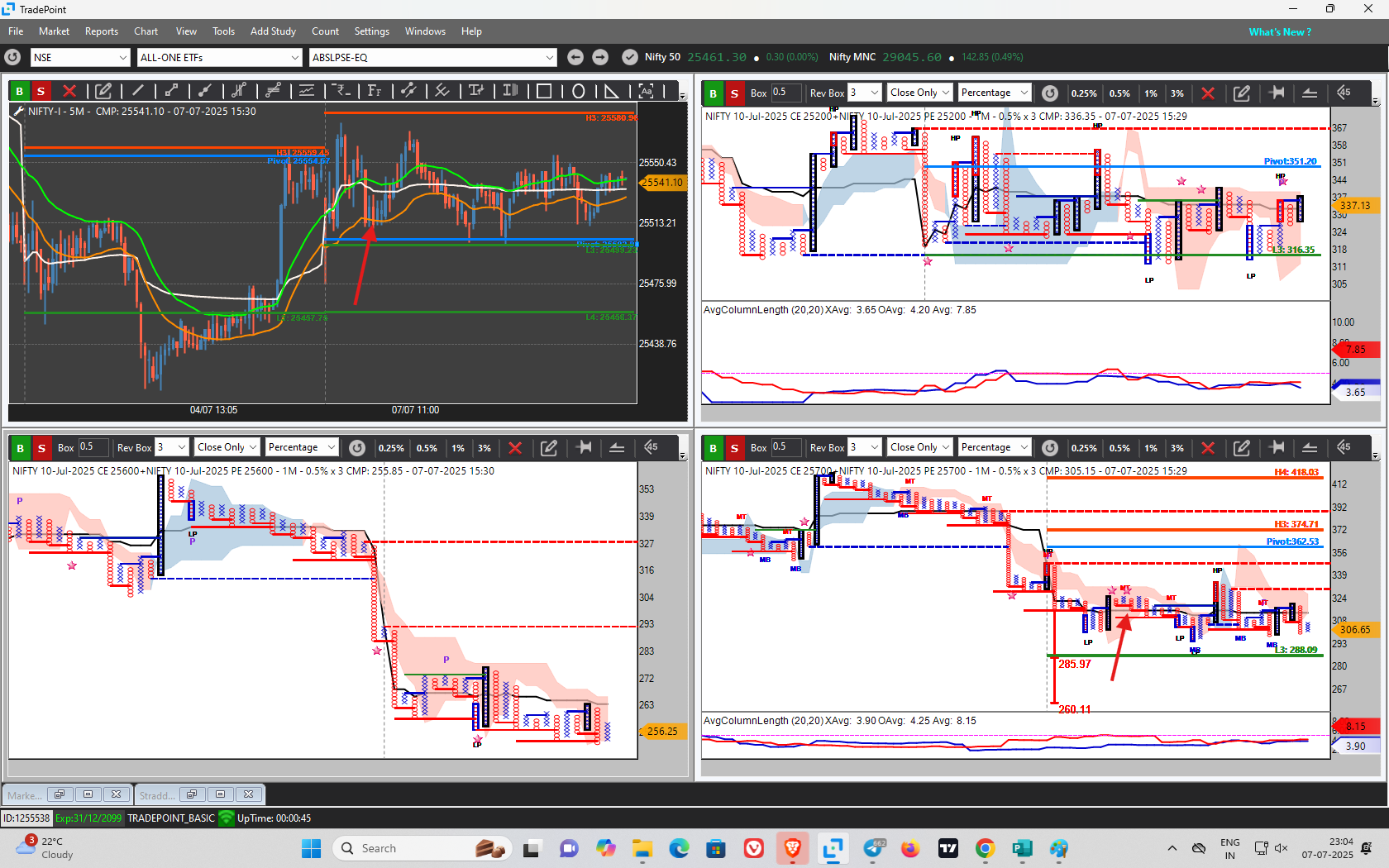
Task: Select the text annotation tool
Action: point(476,91)
